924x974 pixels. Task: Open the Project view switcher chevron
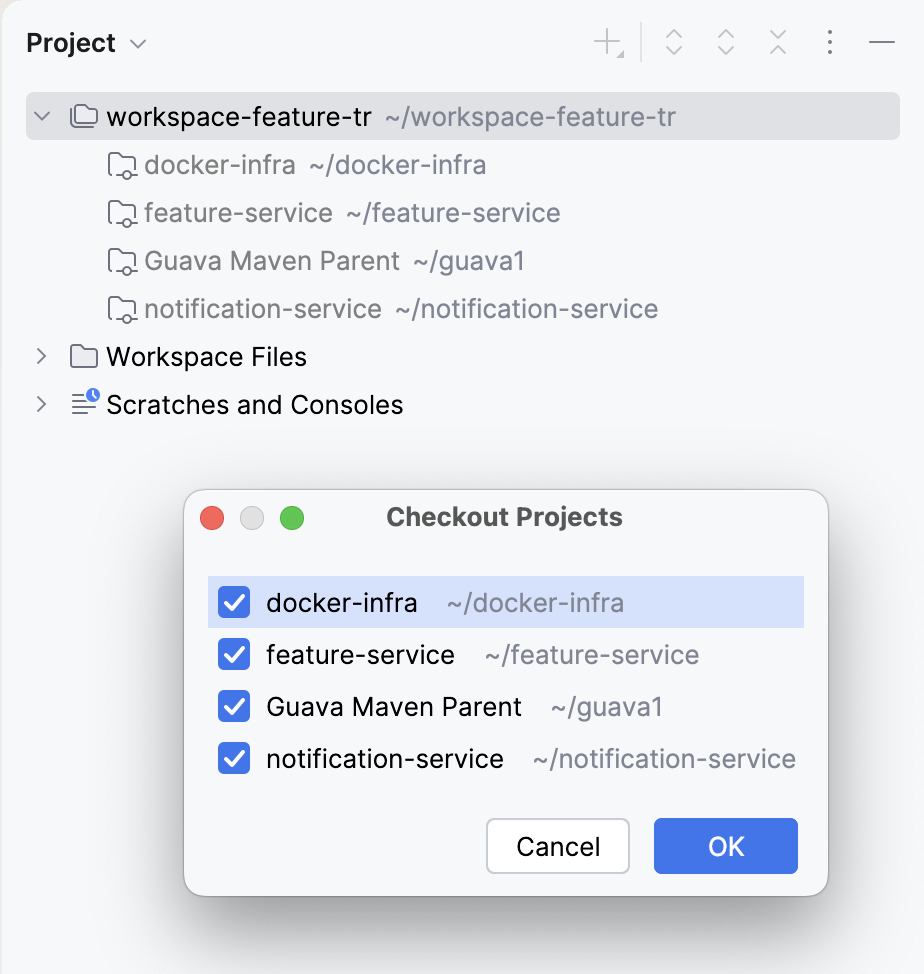(138, 43)
